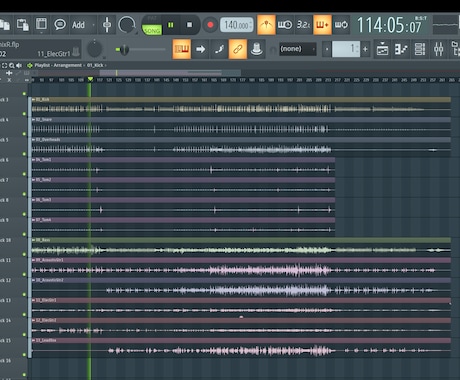Click the speaker icon in playlist title bar
The image size is (460, 380).
pyautogui.click(x=19, y=66)
